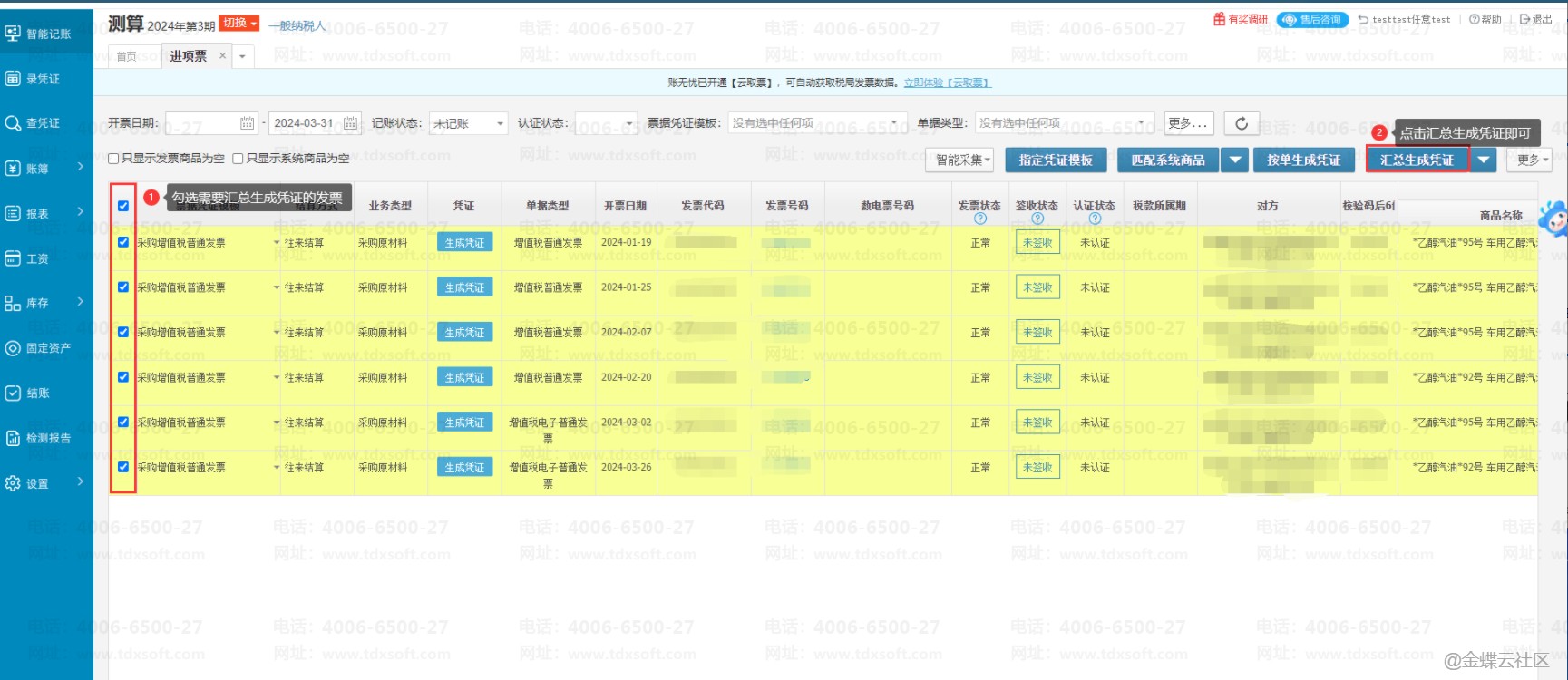Click the 立即体验【云取票】 link

click(x=947, y=83)
